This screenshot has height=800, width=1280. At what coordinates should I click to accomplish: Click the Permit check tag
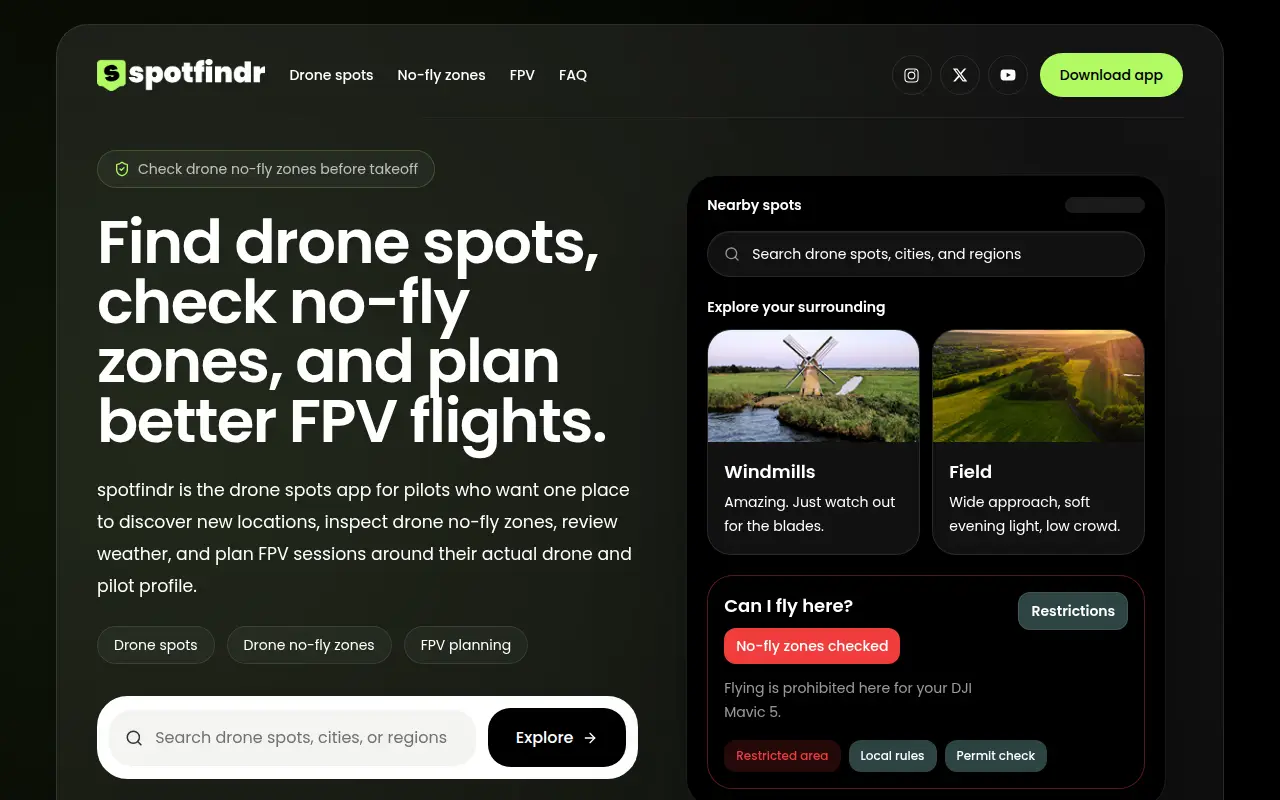[996, 756]
